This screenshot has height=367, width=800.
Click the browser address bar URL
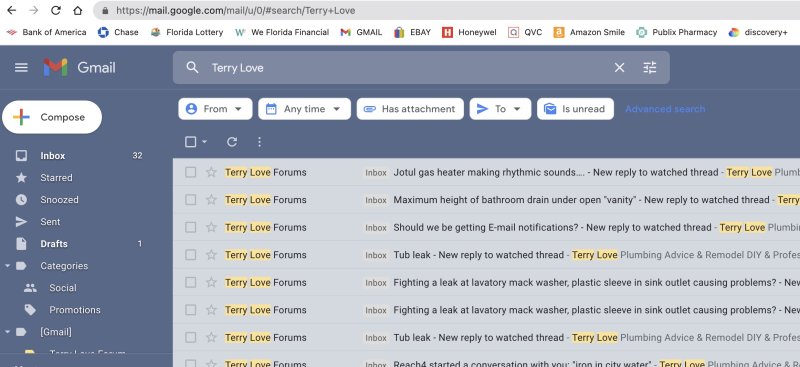tap(235, 10)
